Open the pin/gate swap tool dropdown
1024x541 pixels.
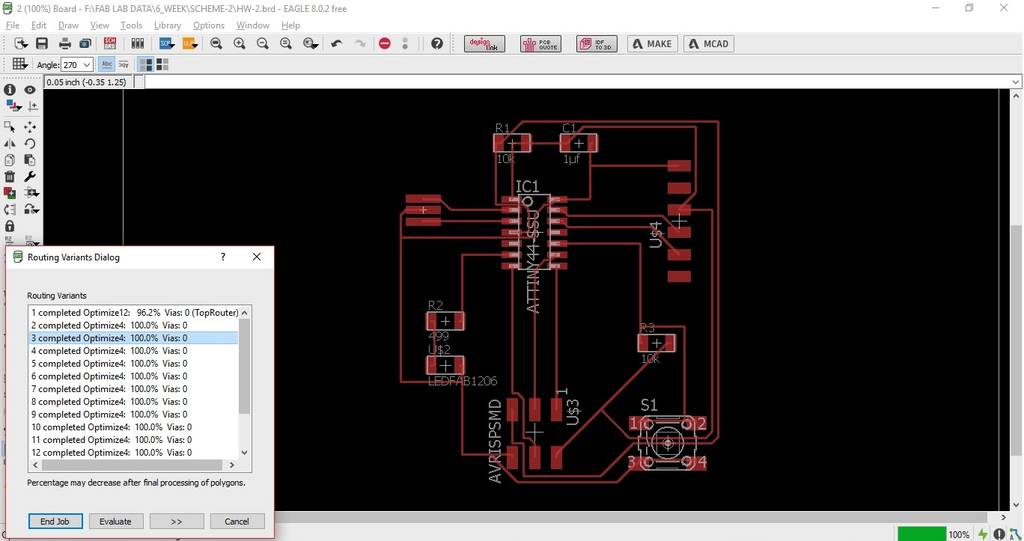click(31, 193)
